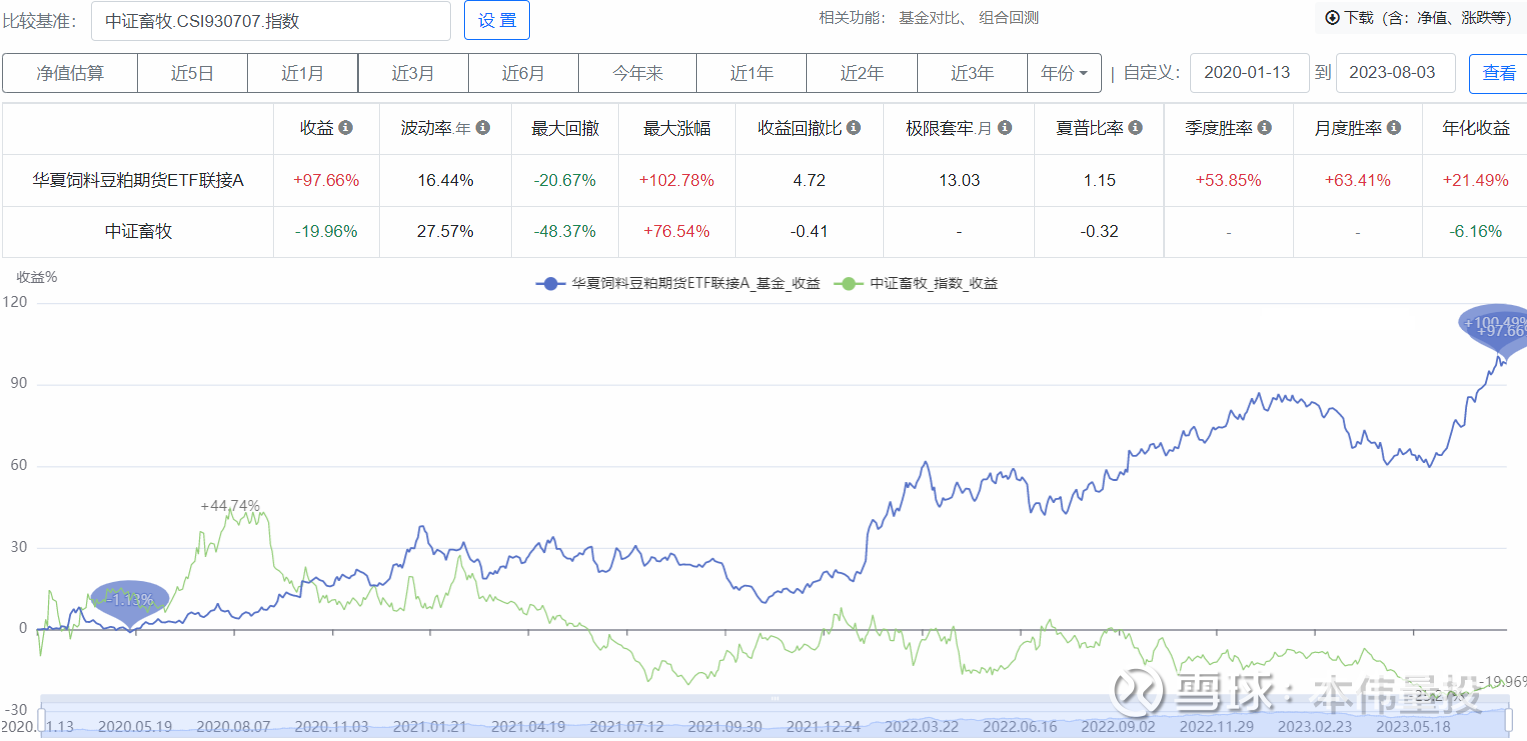Open the 组合回测 link
Viewport: 1527px width, 741px height.
(x=1009, y=17)
